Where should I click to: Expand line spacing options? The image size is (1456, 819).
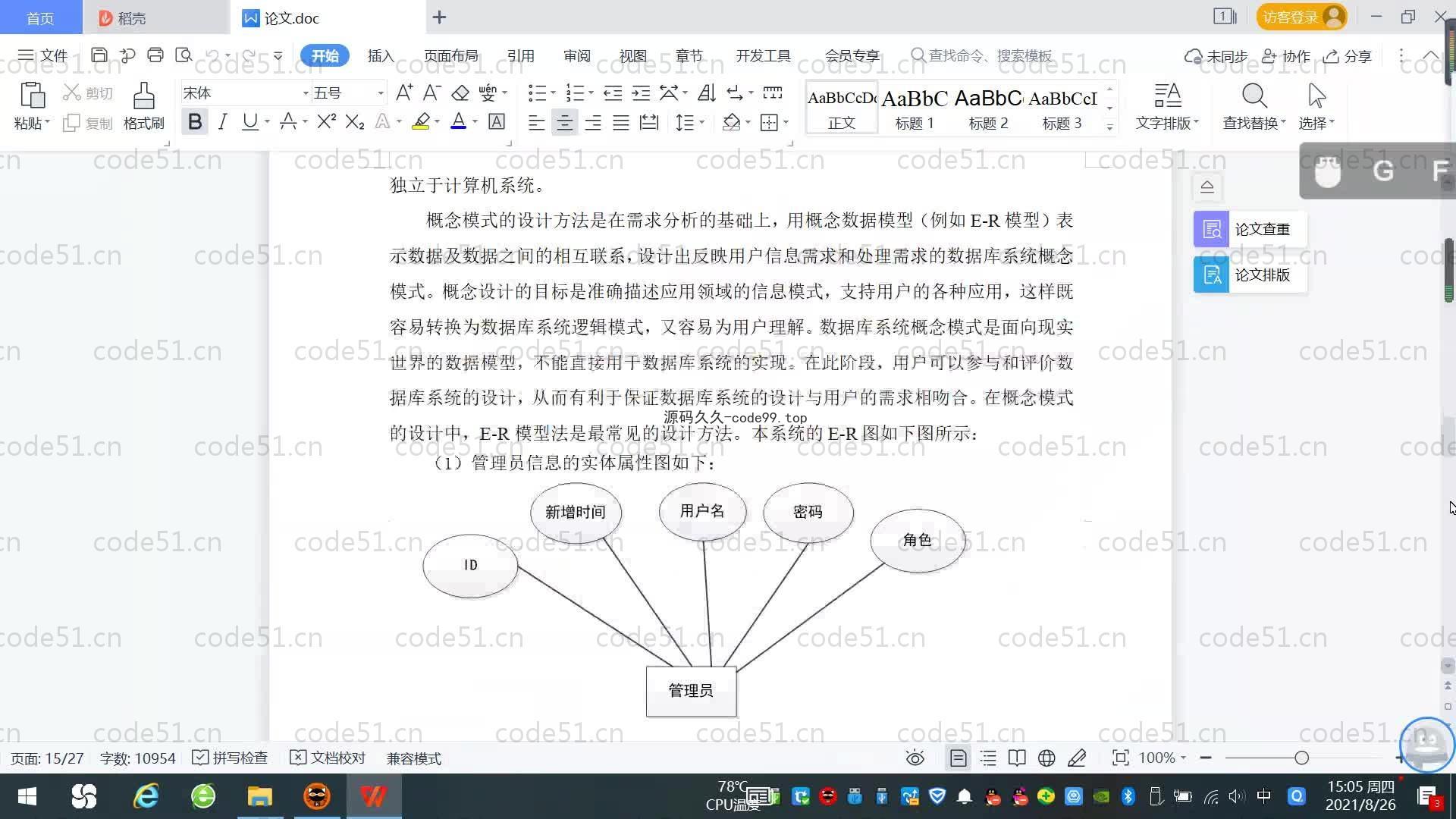702,122
